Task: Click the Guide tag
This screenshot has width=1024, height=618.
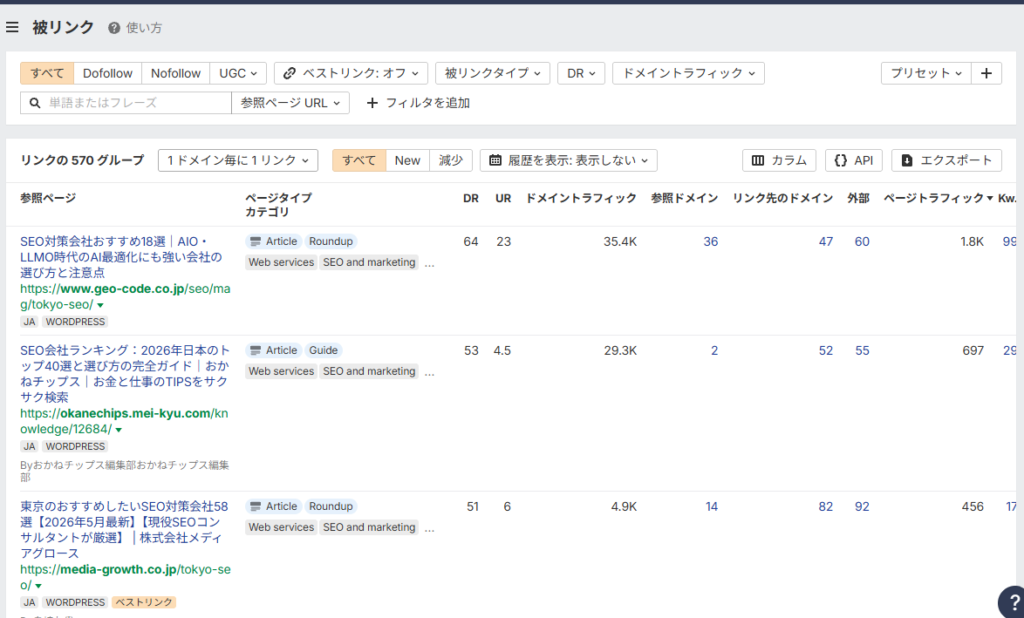Action: pyautogui.click(x=323, y=351)
